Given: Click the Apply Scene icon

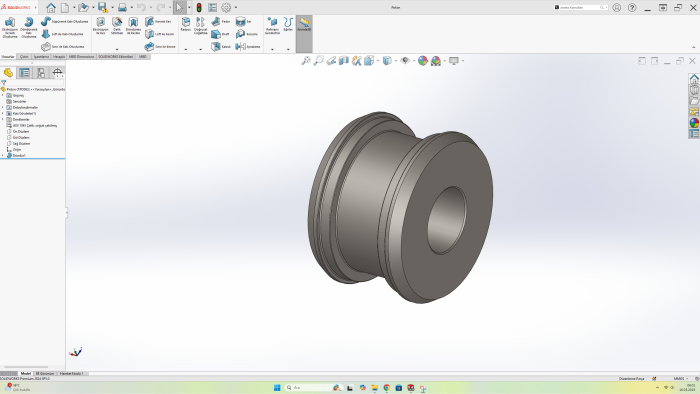Looking at the screenshot, I should (x=436, y=61).
